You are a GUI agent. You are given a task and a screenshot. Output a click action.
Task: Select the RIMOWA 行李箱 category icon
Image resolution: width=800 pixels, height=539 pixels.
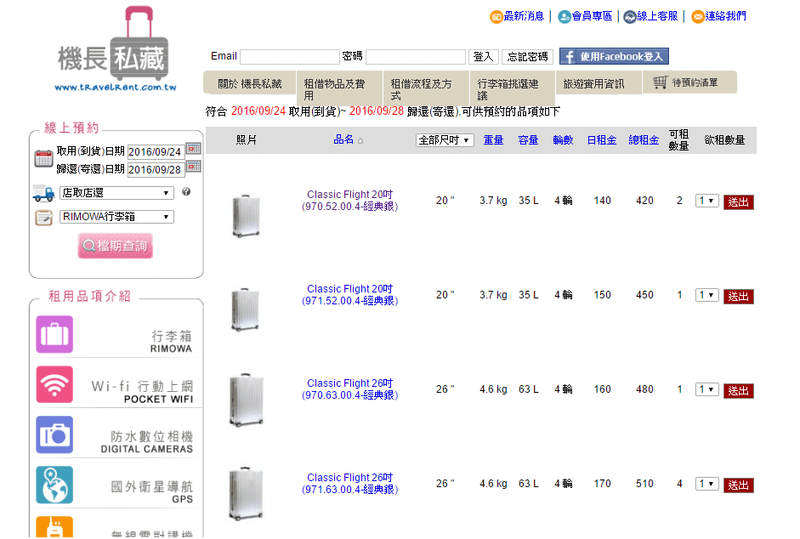pyautogui.click(x=55, y=334)
